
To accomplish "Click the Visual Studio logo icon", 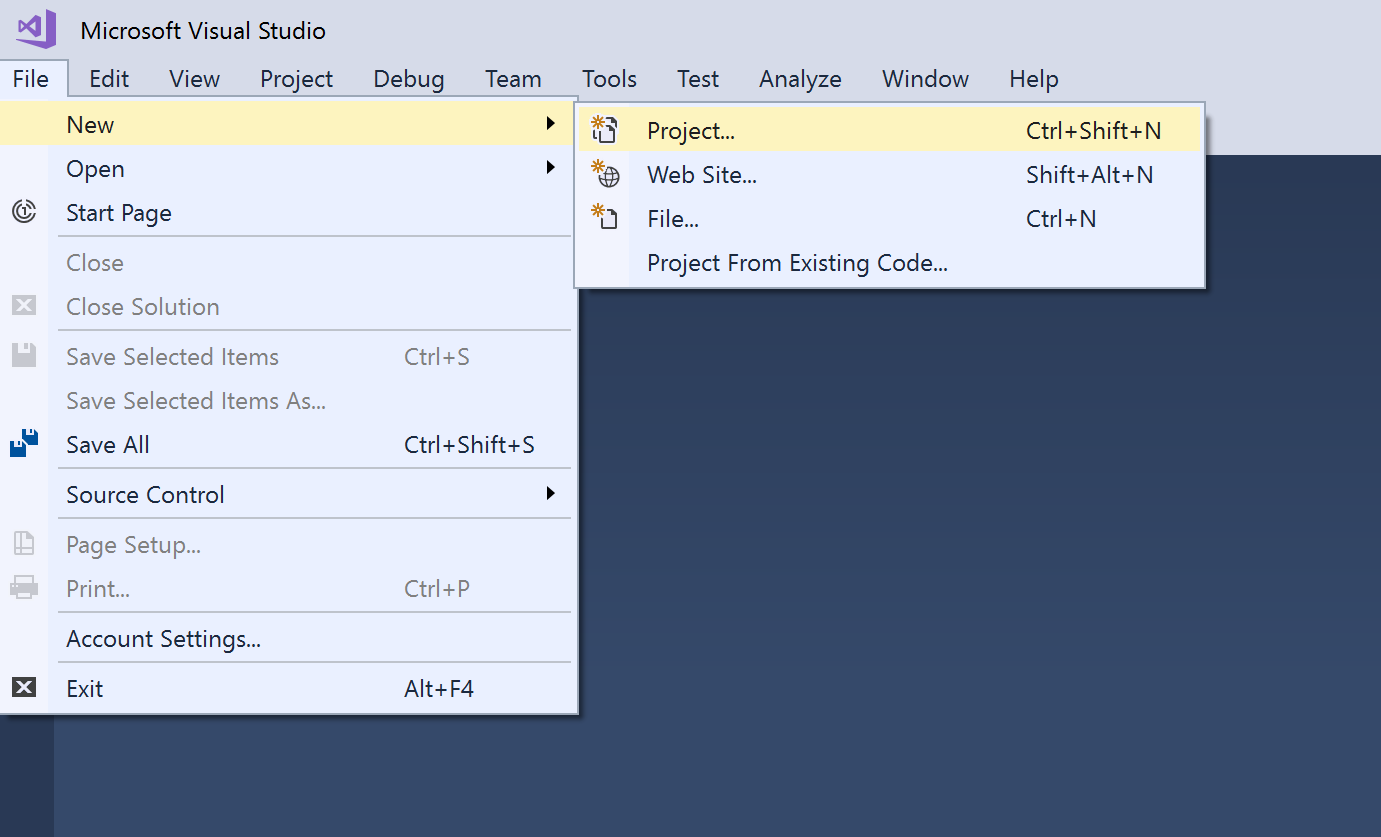I will pos(36,29).
